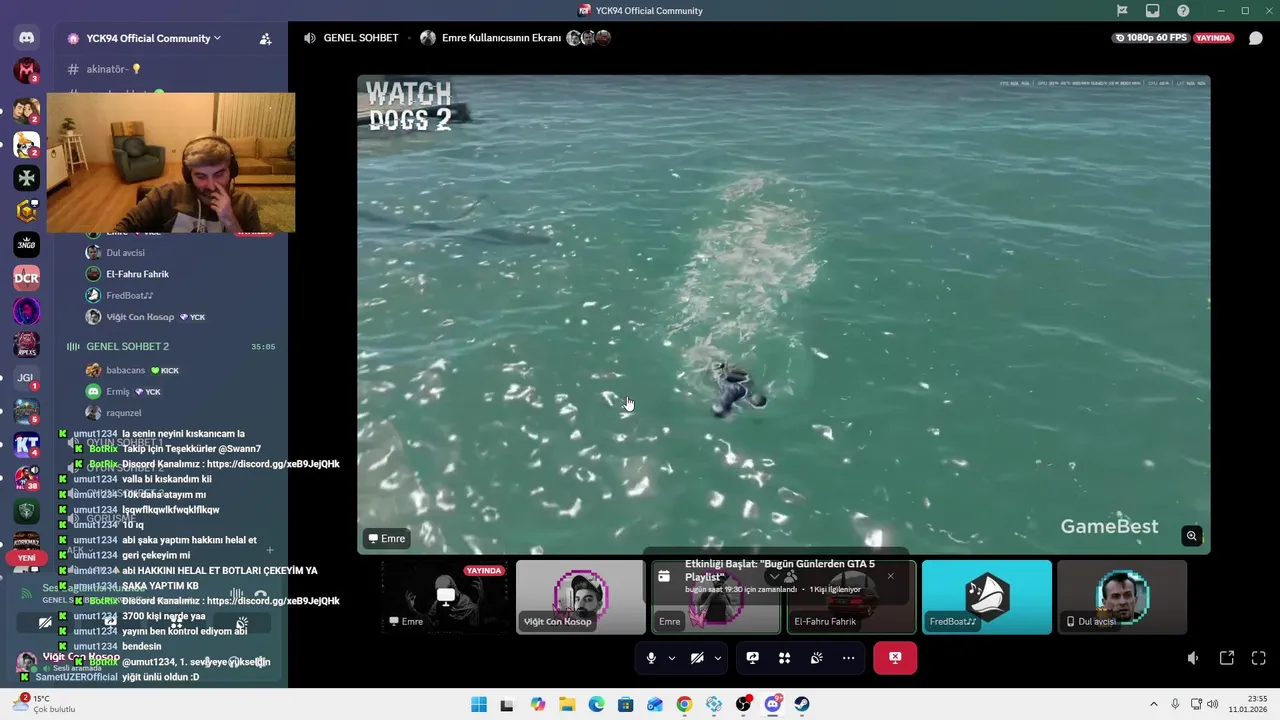Screen dimensions: 1280x720
Task: Select Dul avcisi in the voice member list
Action: pos(125,253)
